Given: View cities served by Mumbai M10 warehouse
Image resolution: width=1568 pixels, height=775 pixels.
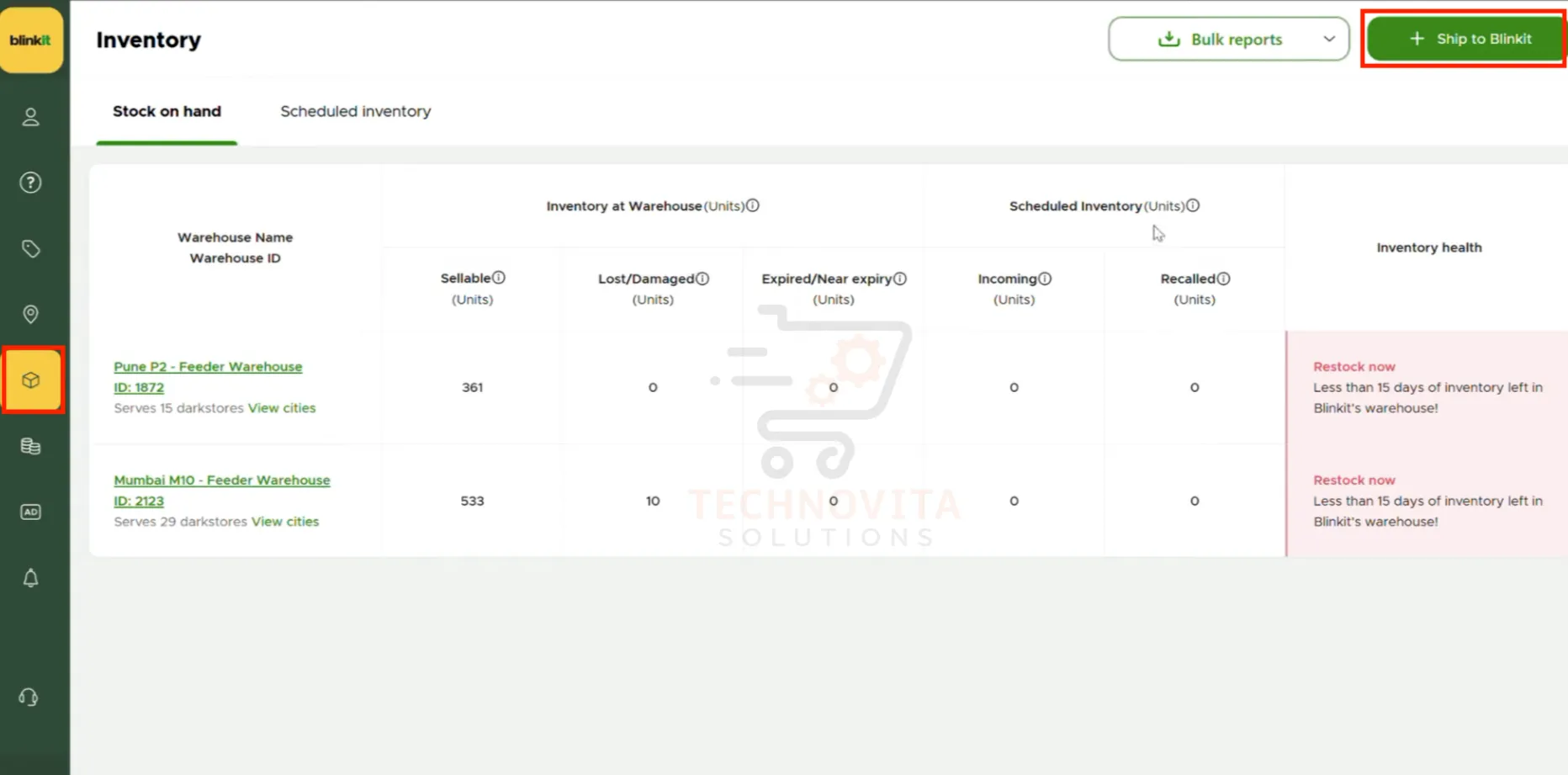Looking at the screenshot, I should [286, 521].
